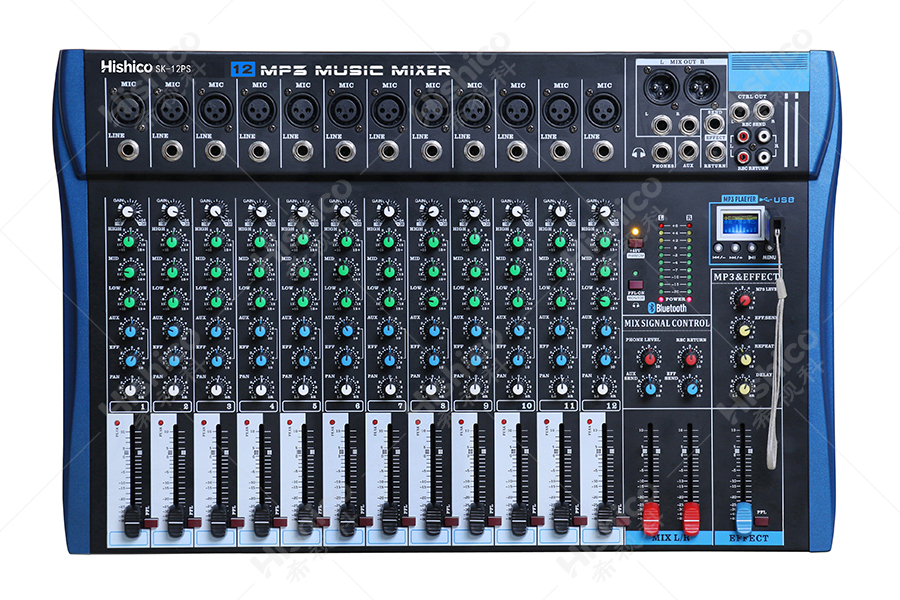The height and width of the screenshot is (600, 900).
Task: Click the green LOW knob on channel 8
Action: [433, 301]
